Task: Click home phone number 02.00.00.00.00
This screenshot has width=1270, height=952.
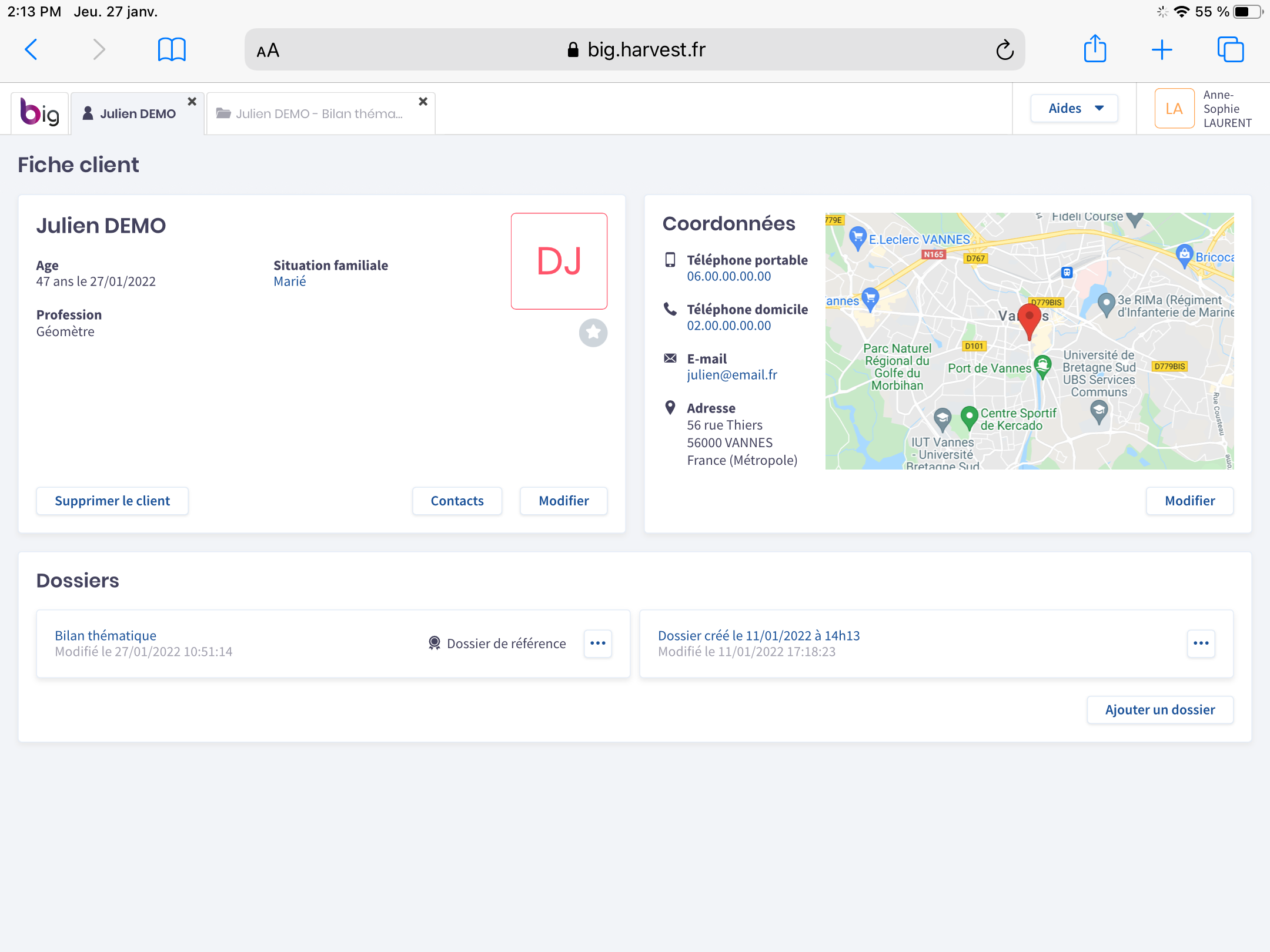Action: point(728,326)
